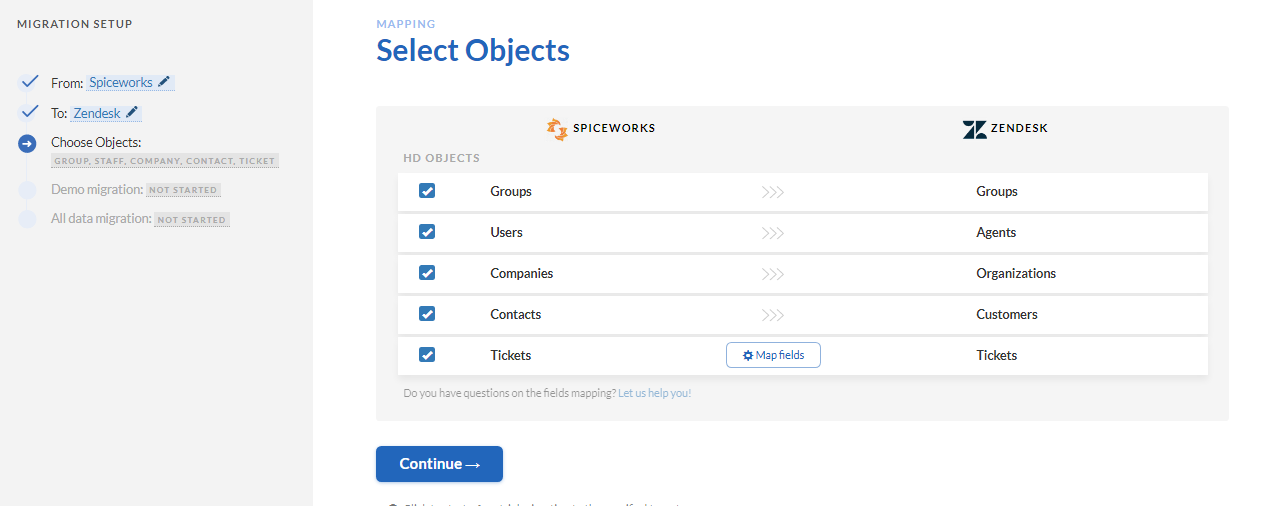Click the arrow icon beside Choose Objects
This screenshot has width=1277, height=506.
click(x=27, y=144)
